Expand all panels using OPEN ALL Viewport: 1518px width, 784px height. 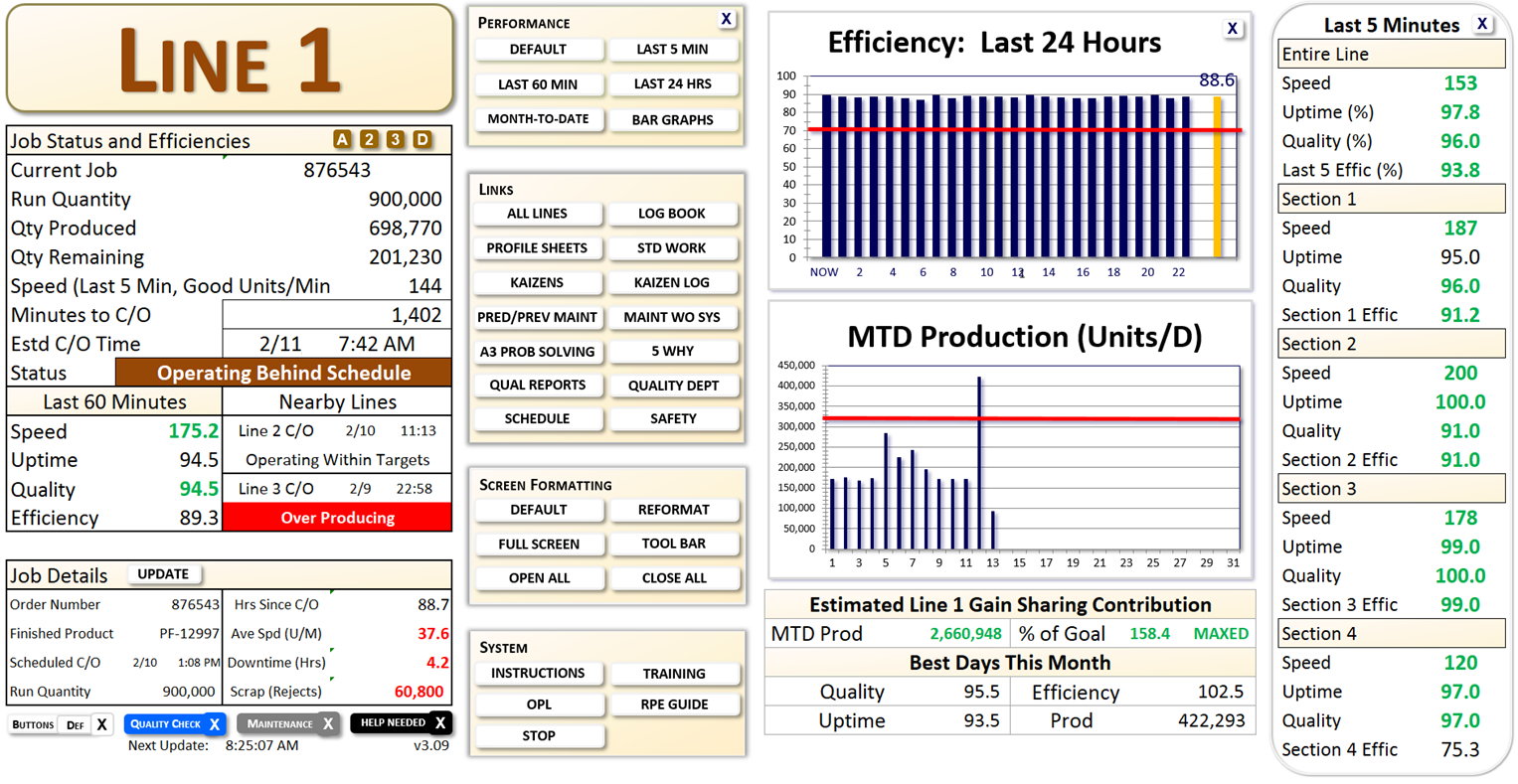click(540, 577)
